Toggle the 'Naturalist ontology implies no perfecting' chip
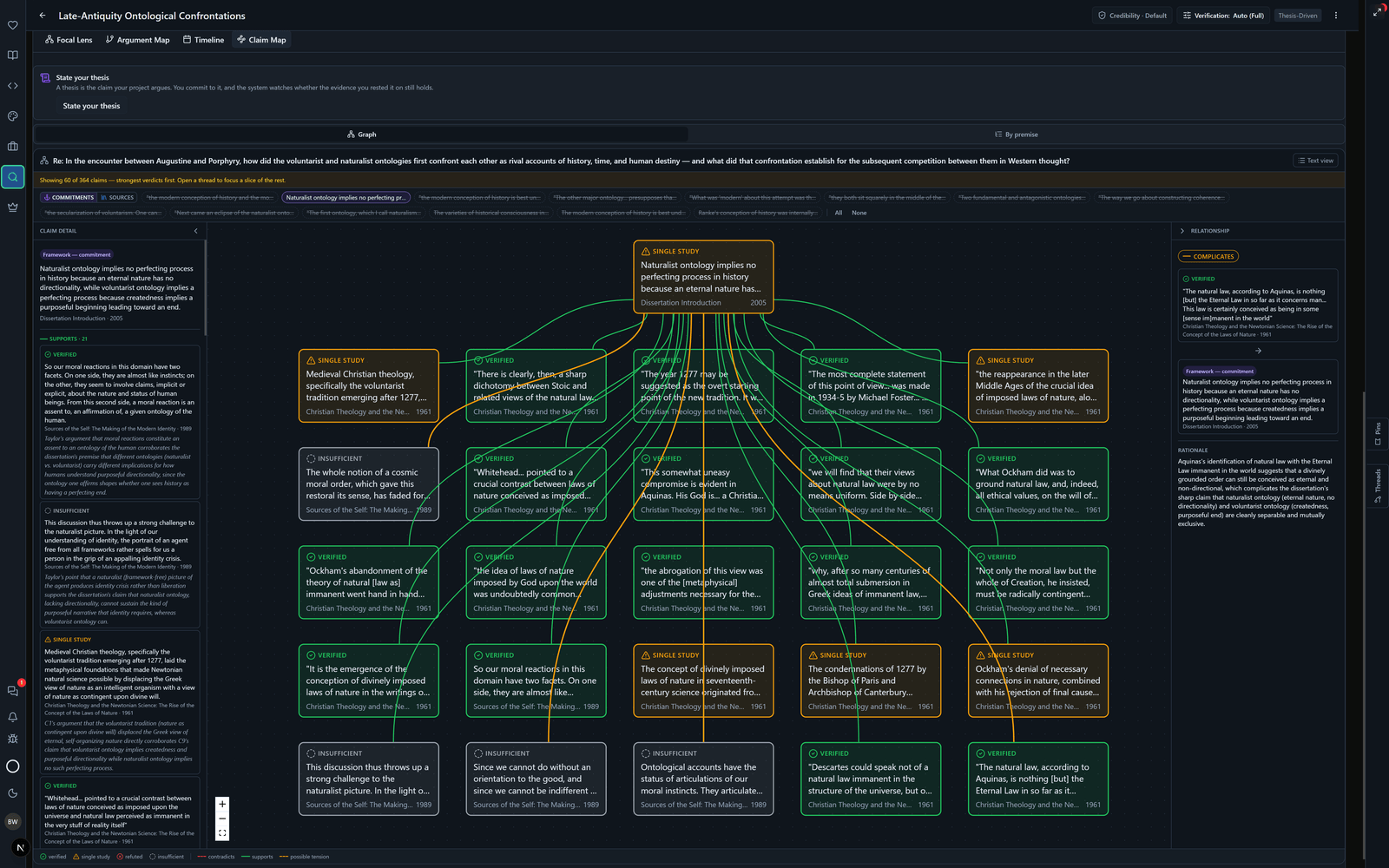Viewport: 1389px width, 868px height. tap(346, 198)
